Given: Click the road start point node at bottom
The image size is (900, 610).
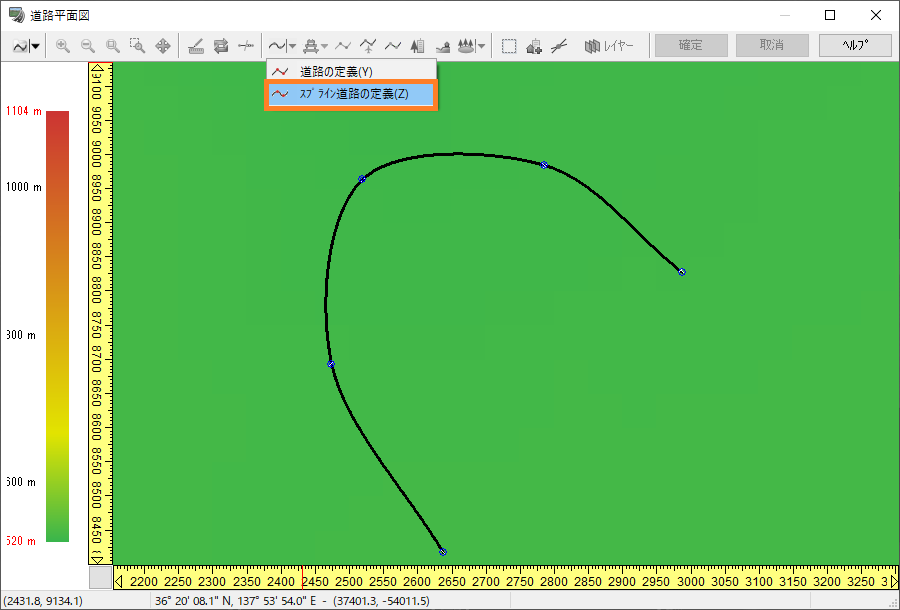Looking at the screenshot, I should (x=443, y=552).
